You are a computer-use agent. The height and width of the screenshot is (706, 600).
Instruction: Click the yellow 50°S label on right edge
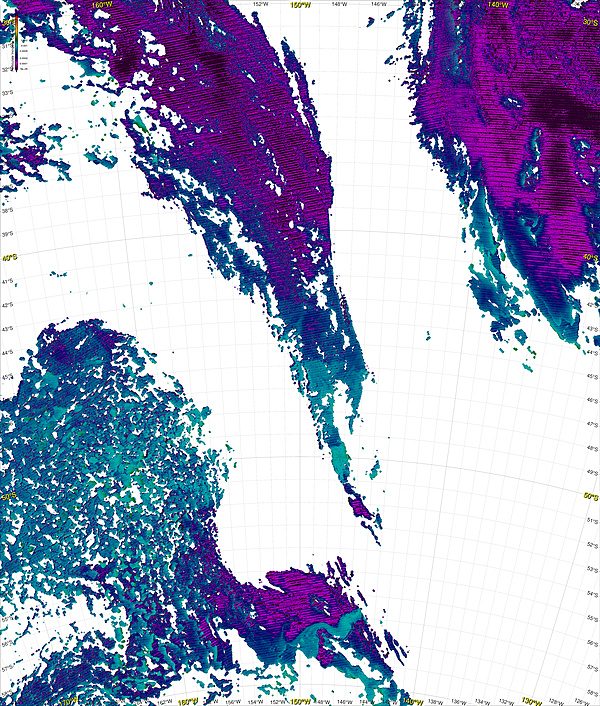[591, 496]
